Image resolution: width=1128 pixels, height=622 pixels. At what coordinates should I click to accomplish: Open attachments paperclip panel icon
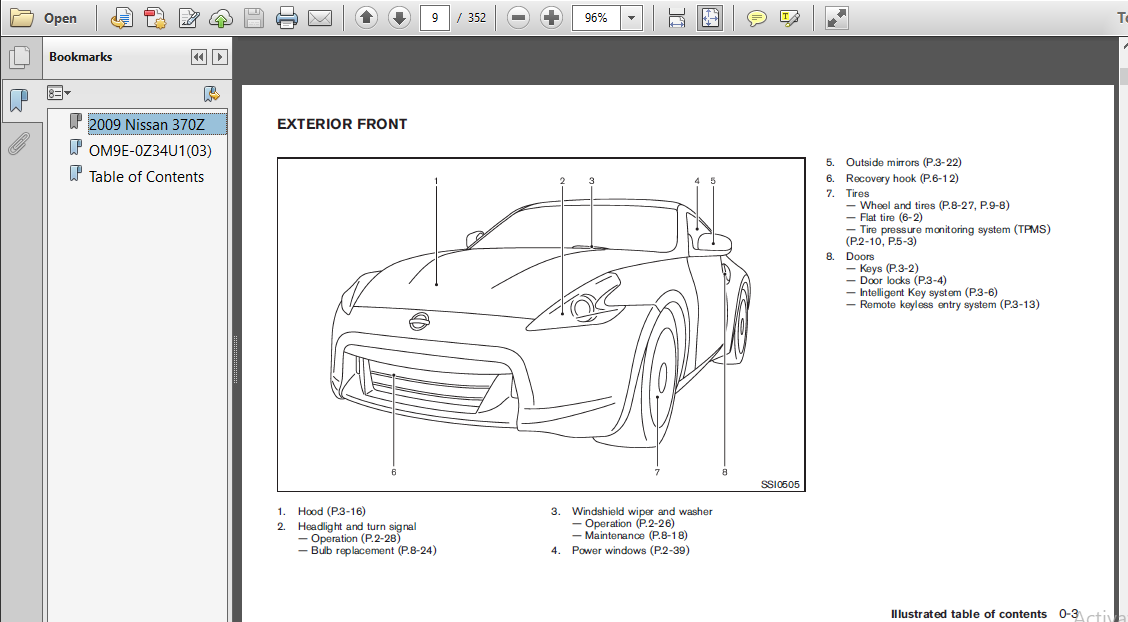click(x=19, y=143)
